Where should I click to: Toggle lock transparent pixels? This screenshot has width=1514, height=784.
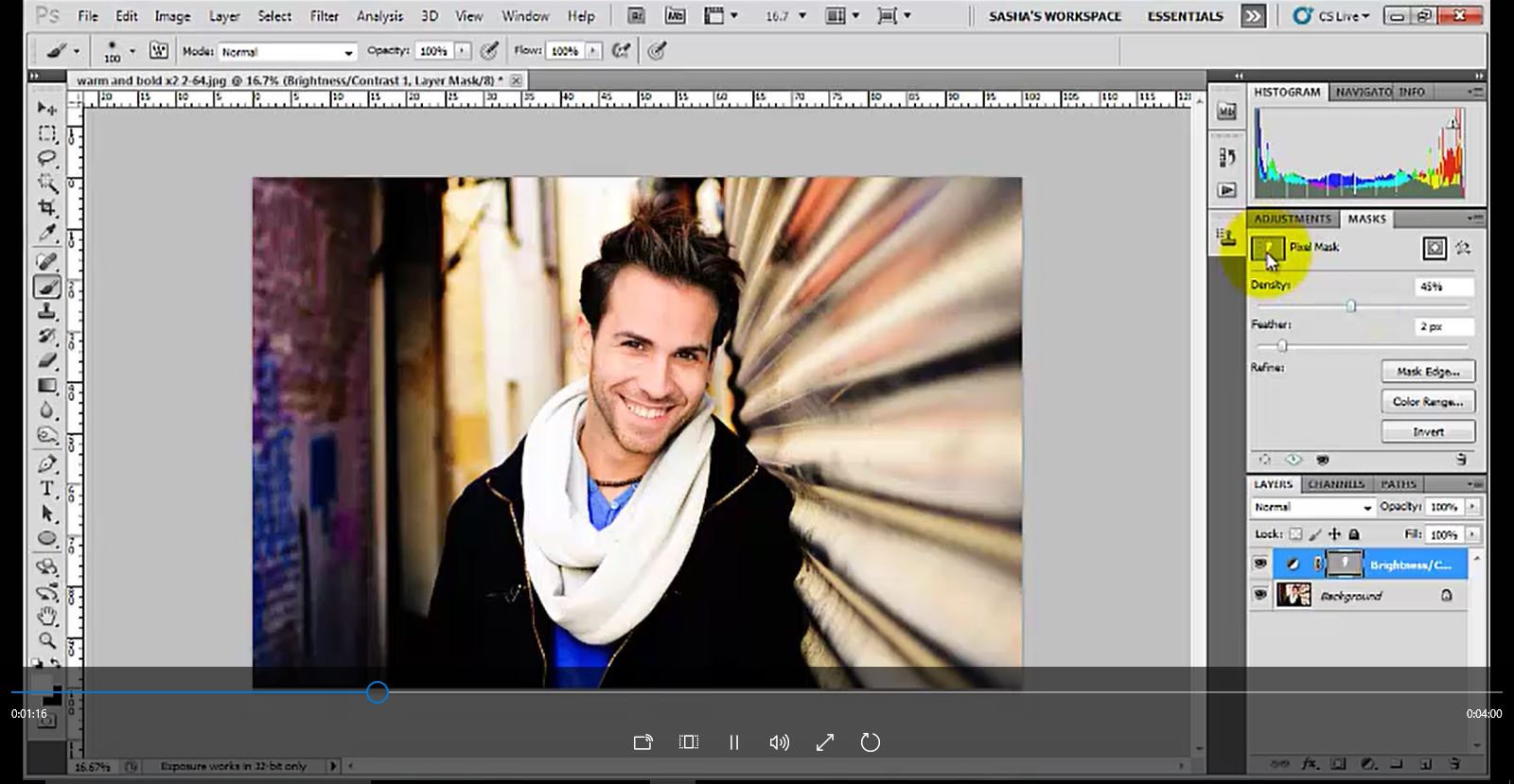coord(1295,534)
